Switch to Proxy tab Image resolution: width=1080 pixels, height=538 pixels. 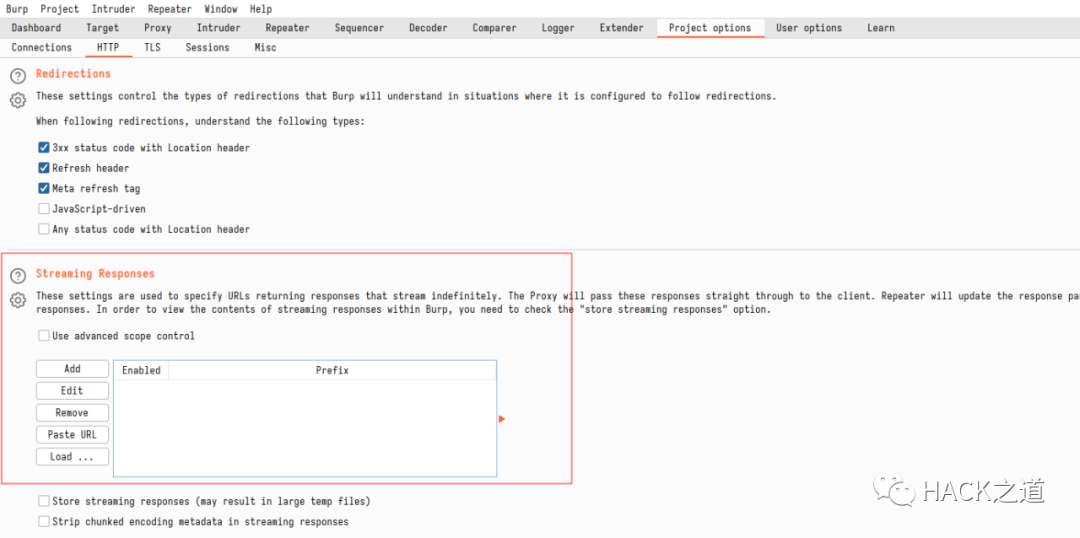[x=158, y=28]
